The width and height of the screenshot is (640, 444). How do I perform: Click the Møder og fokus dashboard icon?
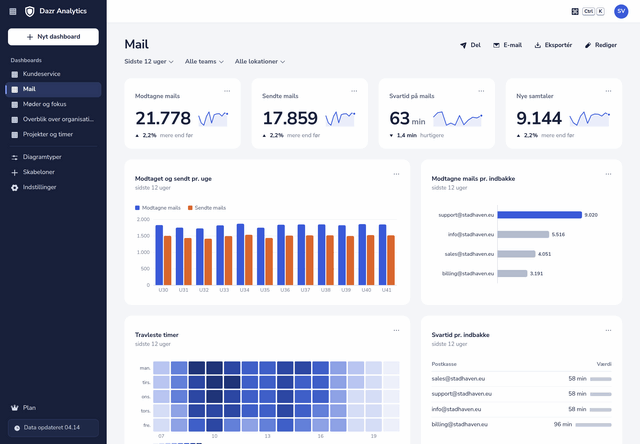[x=15, y=105]
